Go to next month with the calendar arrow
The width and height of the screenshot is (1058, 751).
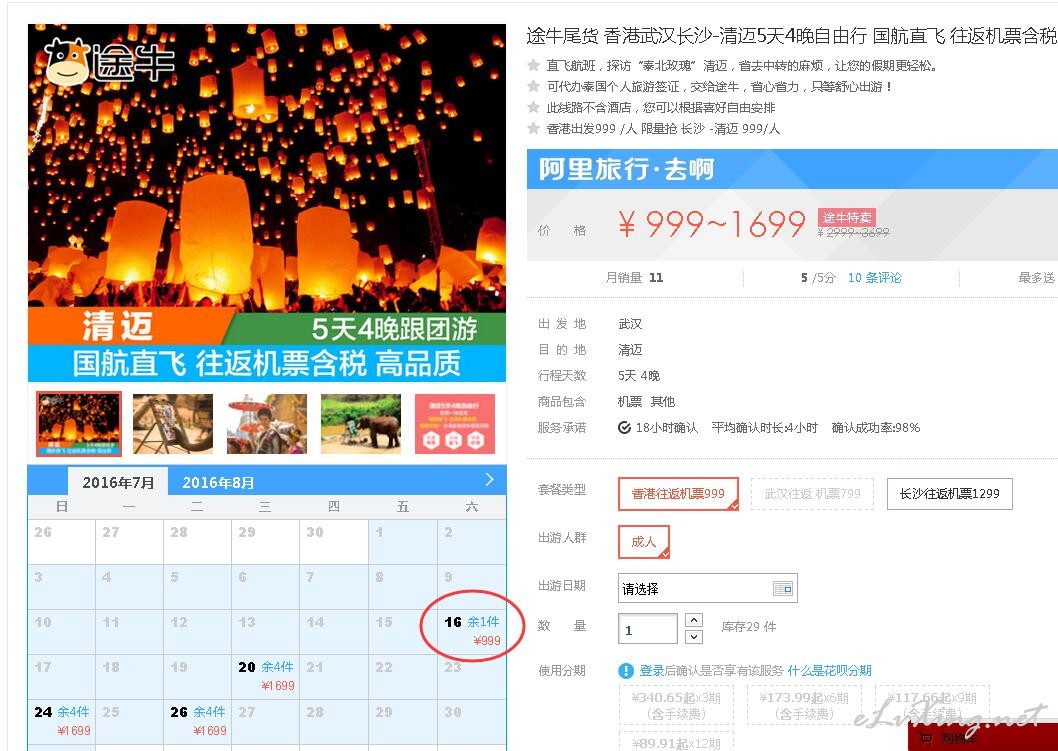click(x=489, y=480)
